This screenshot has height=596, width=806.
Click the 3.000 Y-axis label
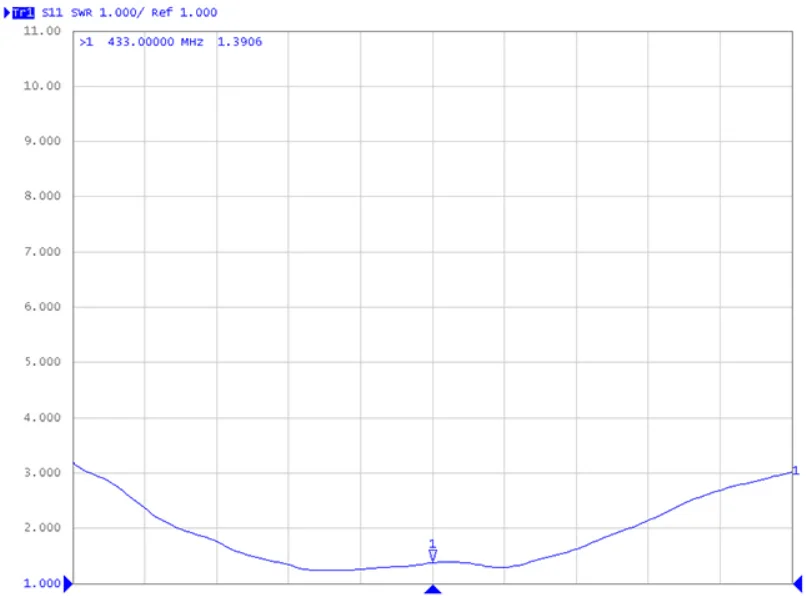(x=42, y=472)
